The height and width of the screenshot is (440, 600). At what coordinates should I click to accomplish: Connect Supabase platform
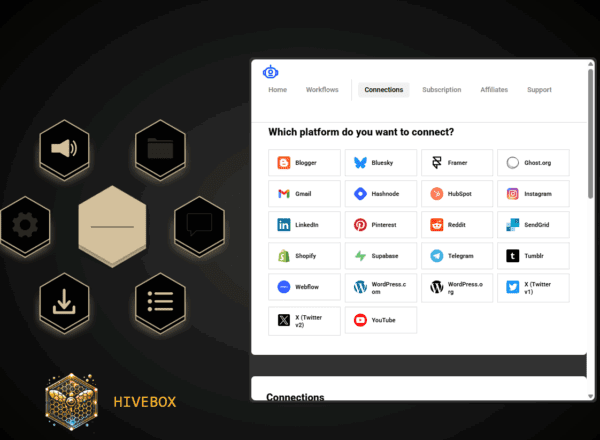[x=381, y=256]
